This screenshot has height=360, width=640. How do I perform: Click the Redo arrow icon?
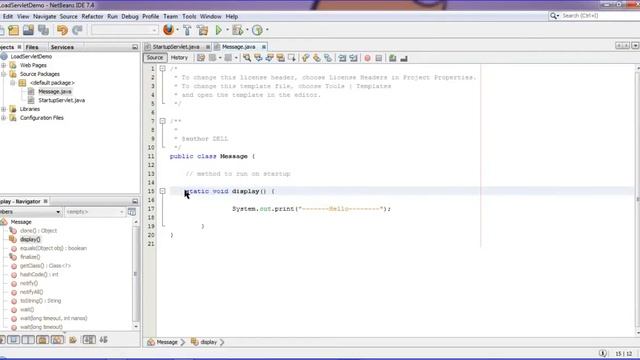tap(77, 30)
